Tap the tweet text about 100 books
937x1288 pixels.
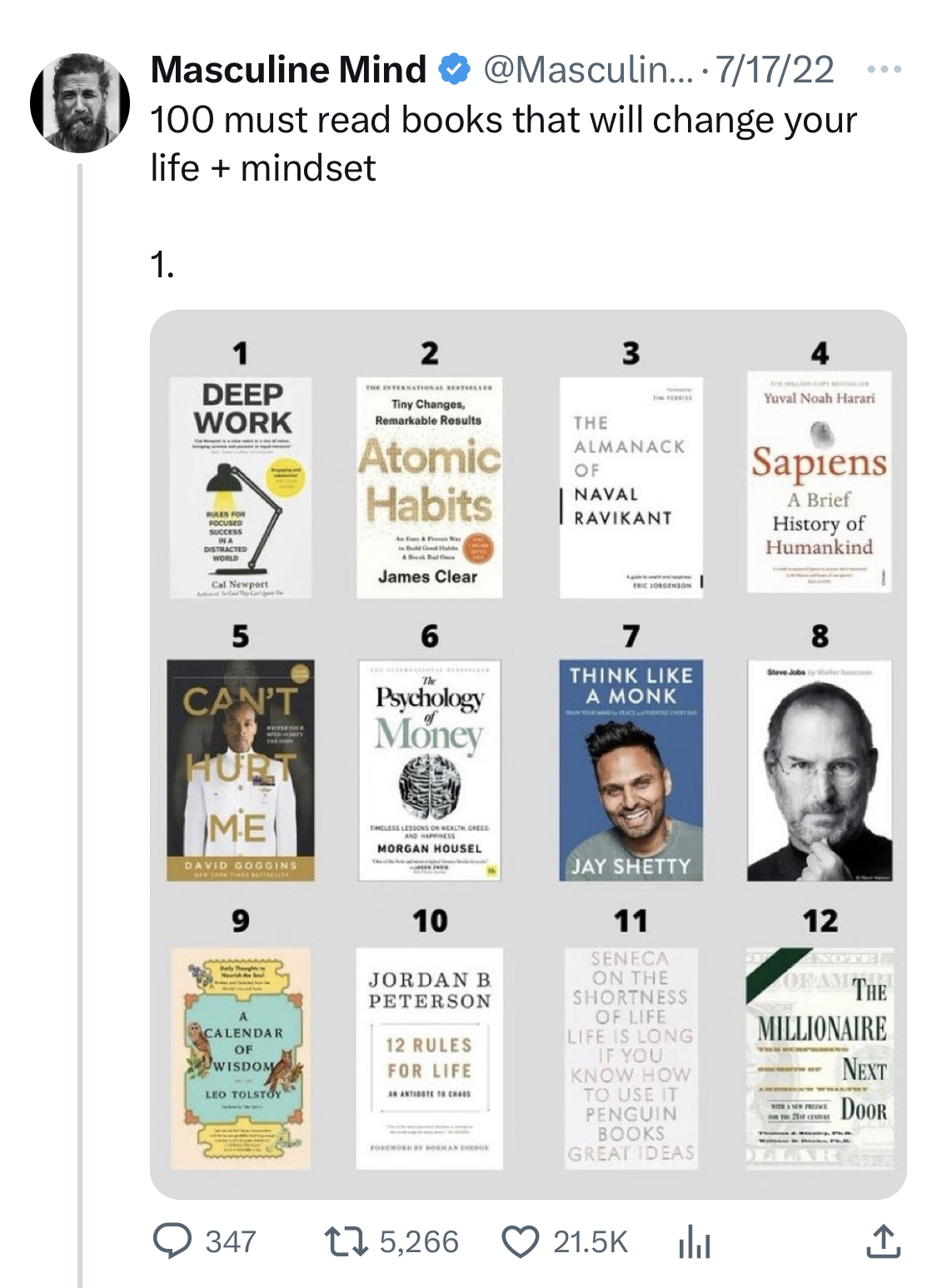503,143
